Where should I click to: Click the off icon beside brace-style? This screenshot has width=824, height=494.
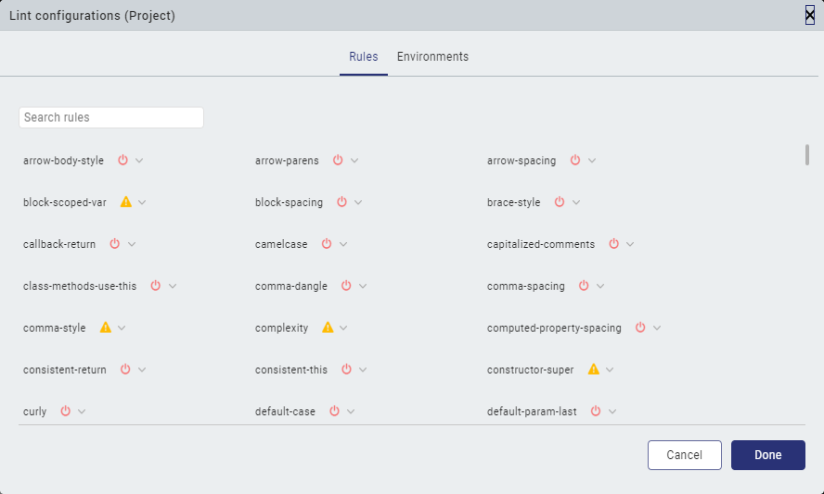coord(559,202)
